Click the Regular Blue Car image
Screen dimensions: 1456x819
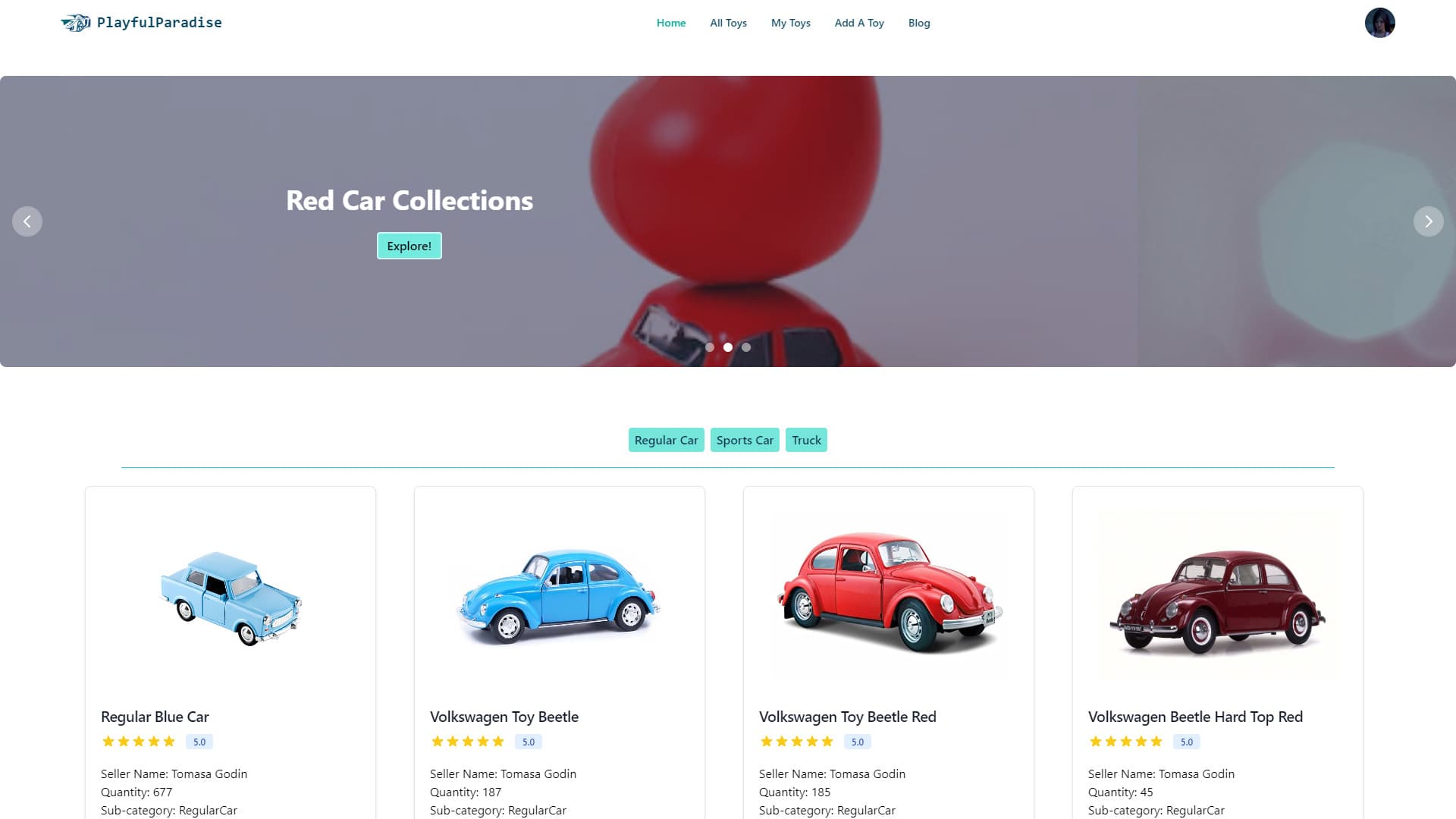(x=231, y=598)
